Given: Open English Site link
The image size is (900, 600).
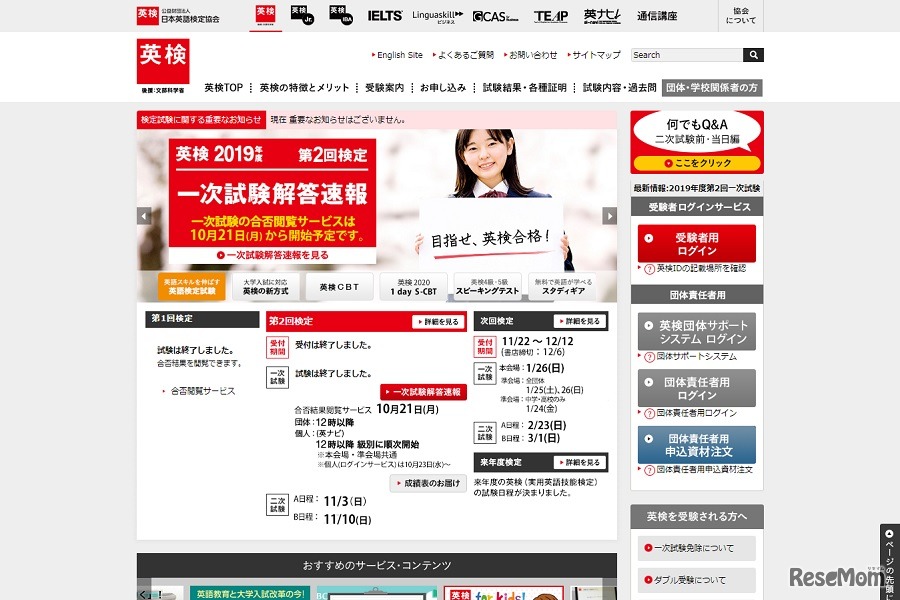Looking at the screenshot, I should 398,55.
